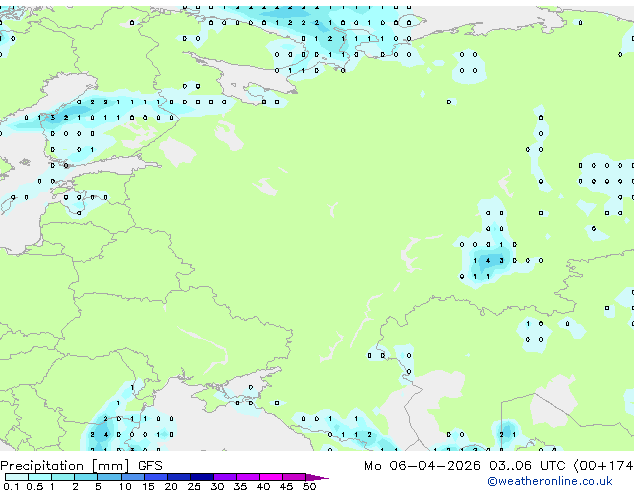Click the '(00+174' forecast offset text
The image size is (634, 490).
tap(603, 466)
